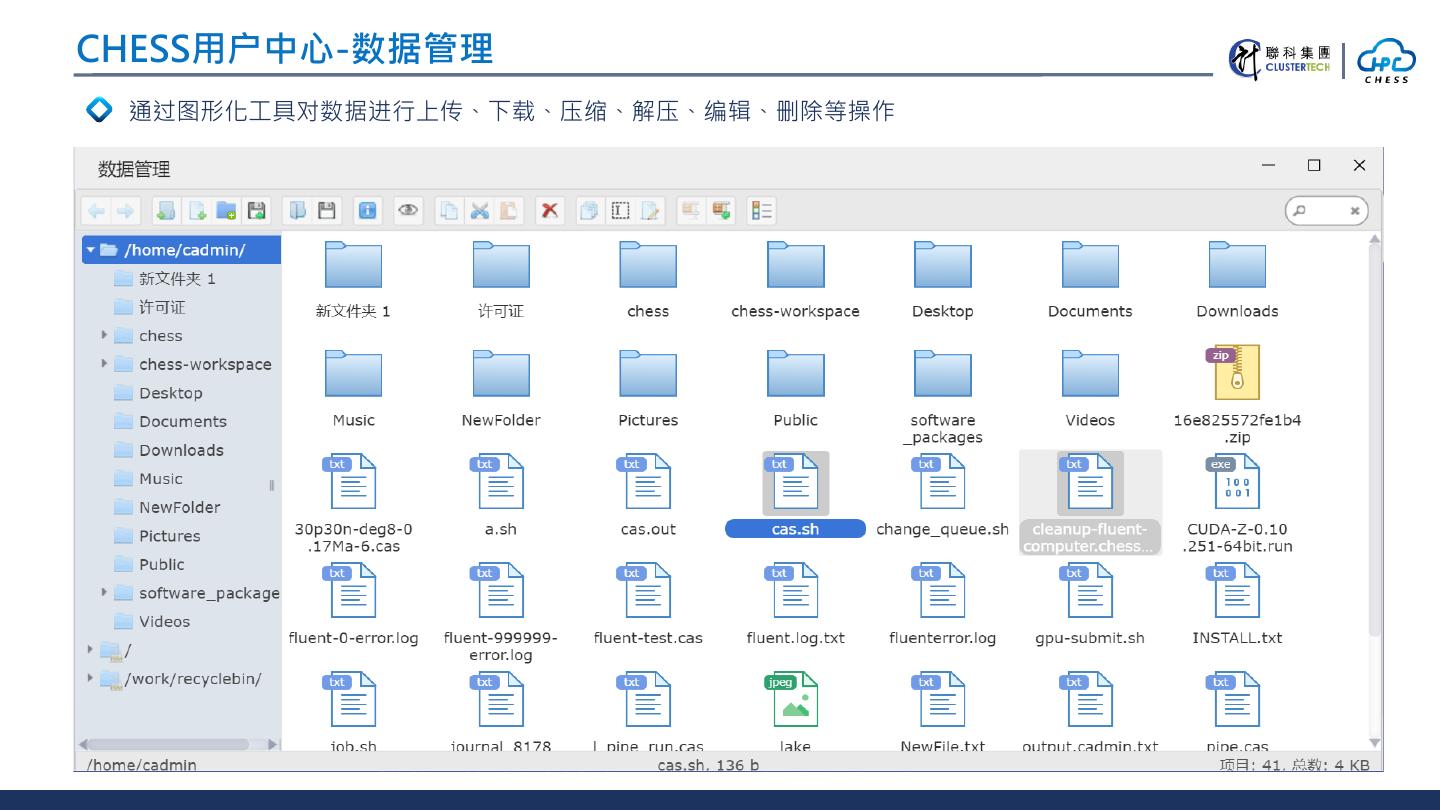Click the scissors cut icon
The width and height of the screenshot is (1440, 810).
tap(480, 211)
